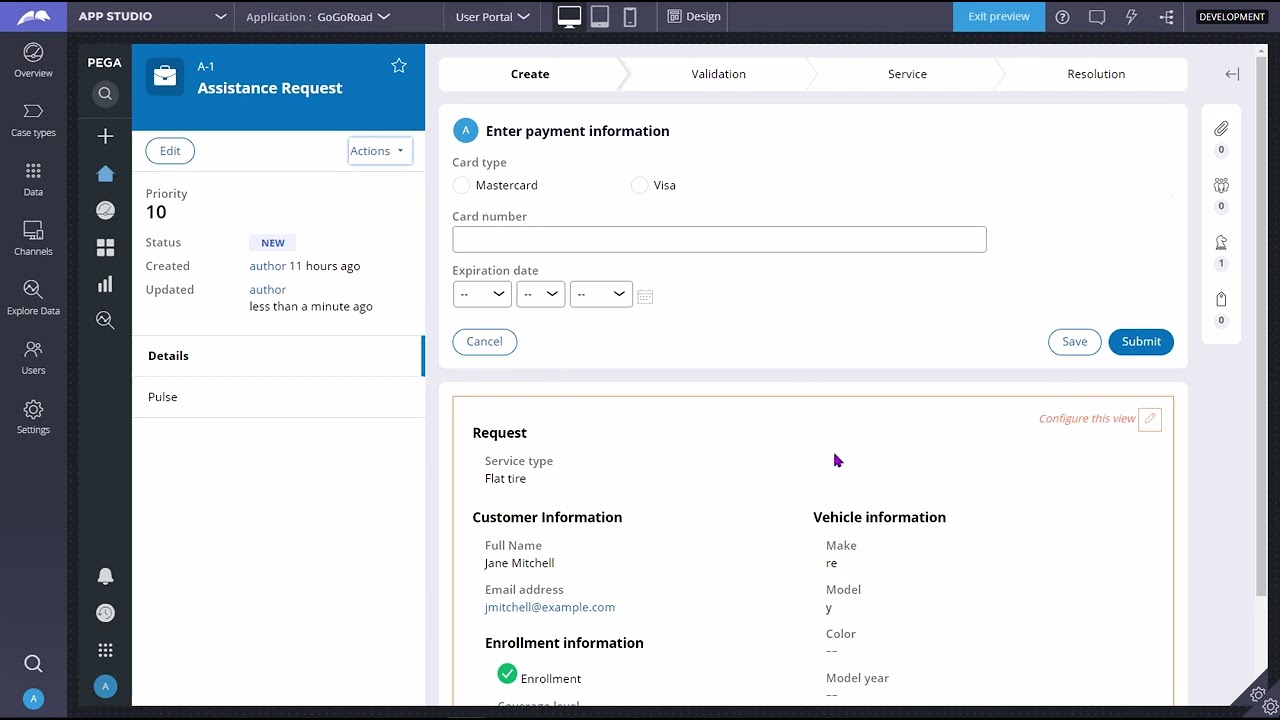Click into the Card number field
The image size is (1280, 720).
[x=719, y=239]
